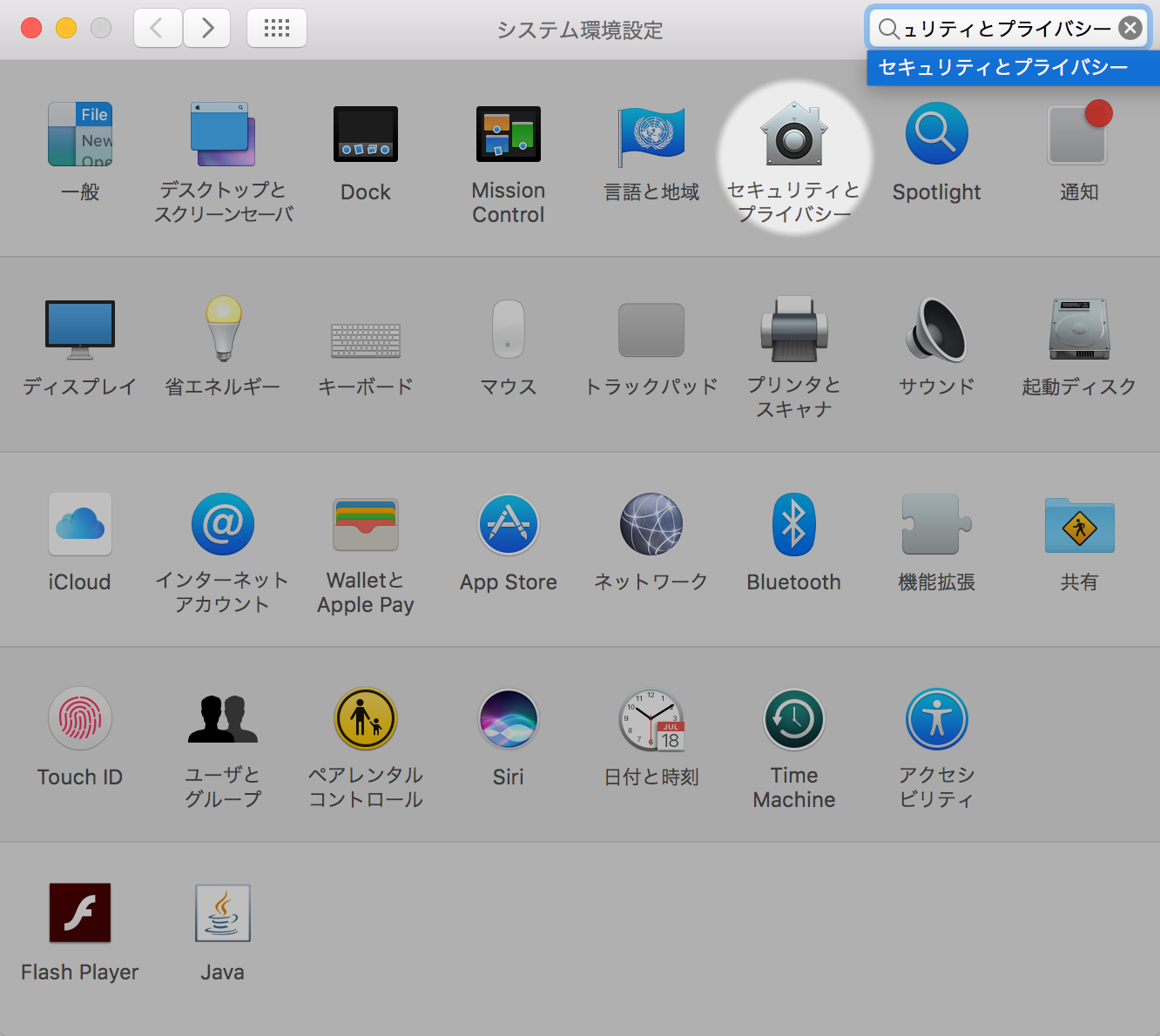The image size is (1160, 1036).
Task: Open the Dock preferences icon
Action: pyautogui.click(x=366, y=134)
